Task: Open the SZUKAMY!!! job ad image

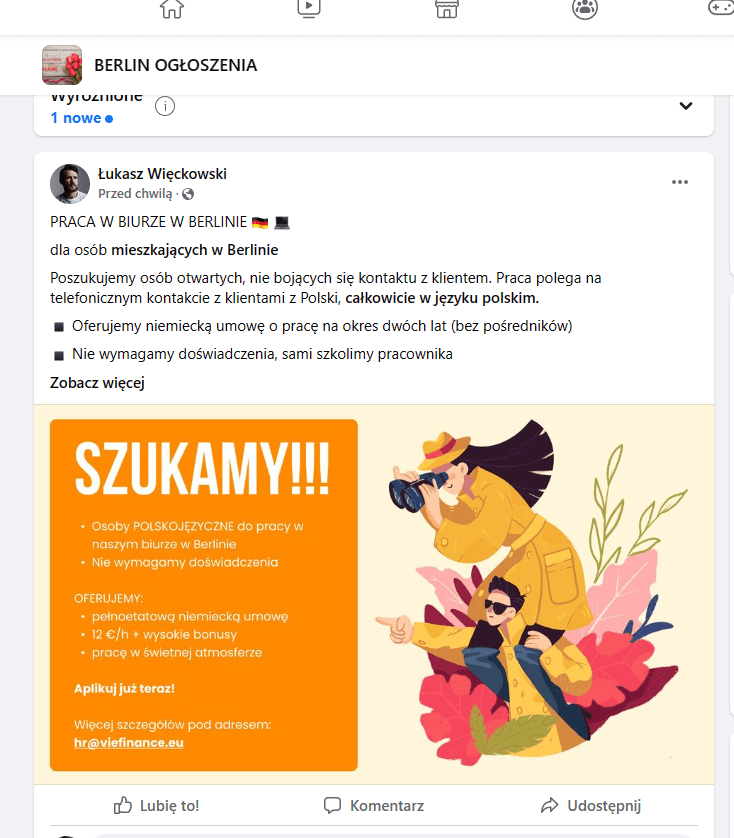Action: coord(374,594)
